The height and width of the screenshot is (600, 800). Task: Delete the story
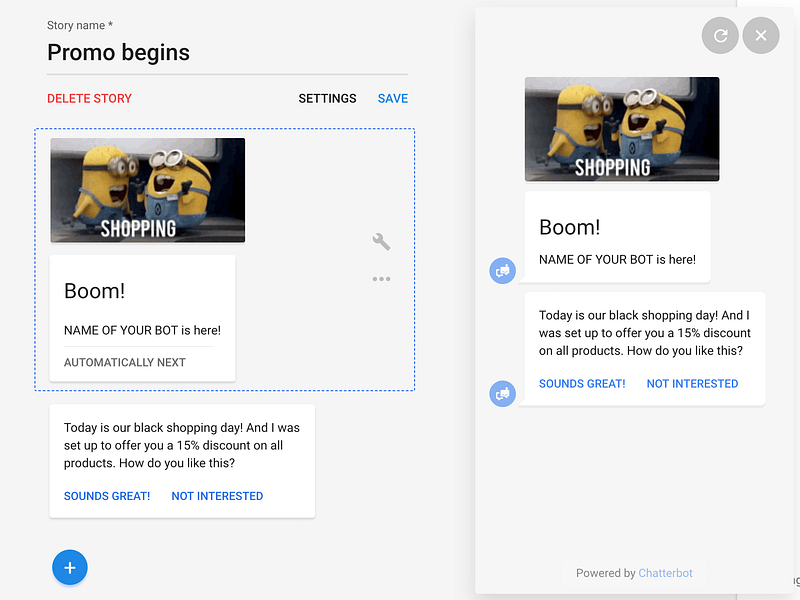coord(89,98)
